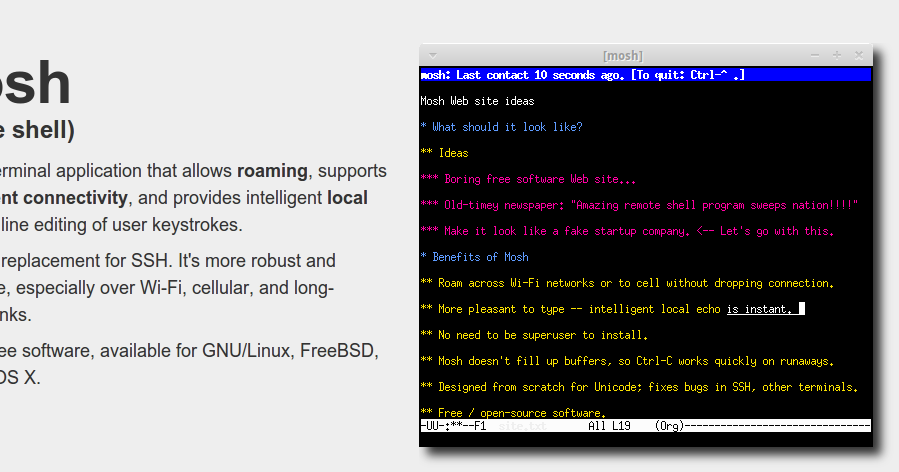Image resolution: width=899 pixels, height=472 pixels.
Task: Click the 'Free / open-source software.' line
Action: [x=513, y=413]
